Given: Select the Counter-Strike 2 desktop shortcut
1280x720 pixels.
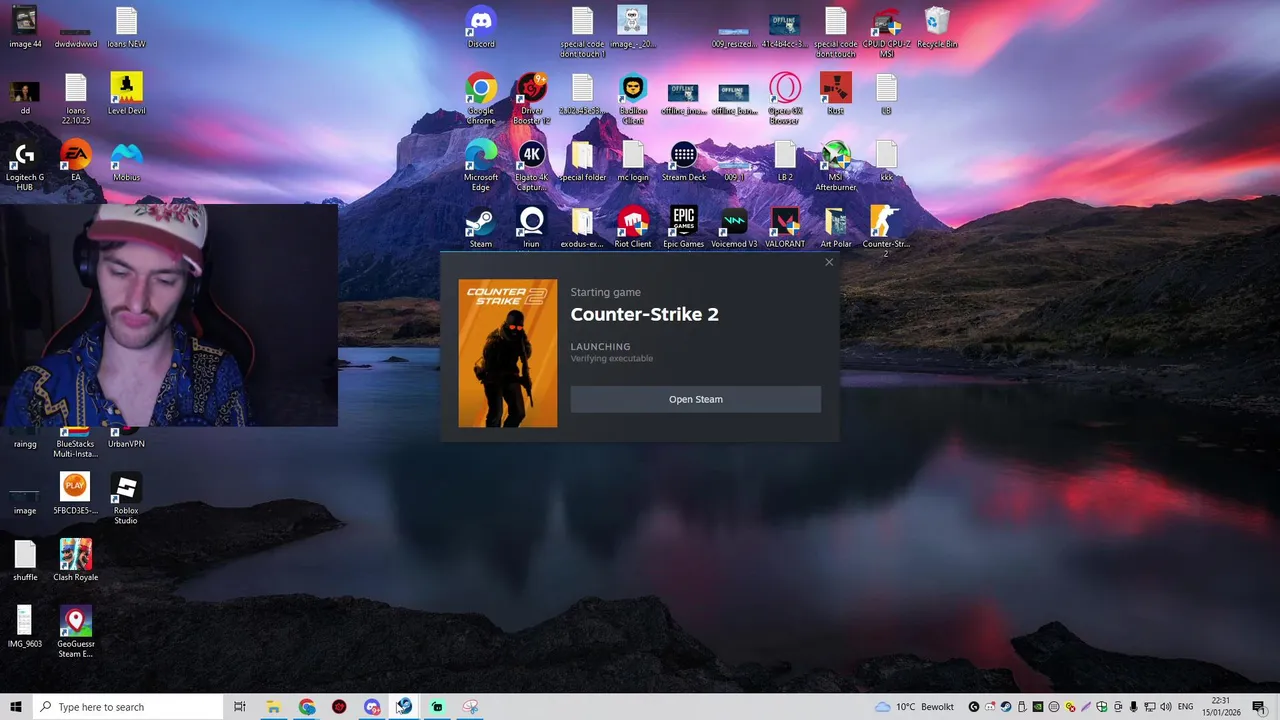Looking at the screenshot, I should click(886, 232).
